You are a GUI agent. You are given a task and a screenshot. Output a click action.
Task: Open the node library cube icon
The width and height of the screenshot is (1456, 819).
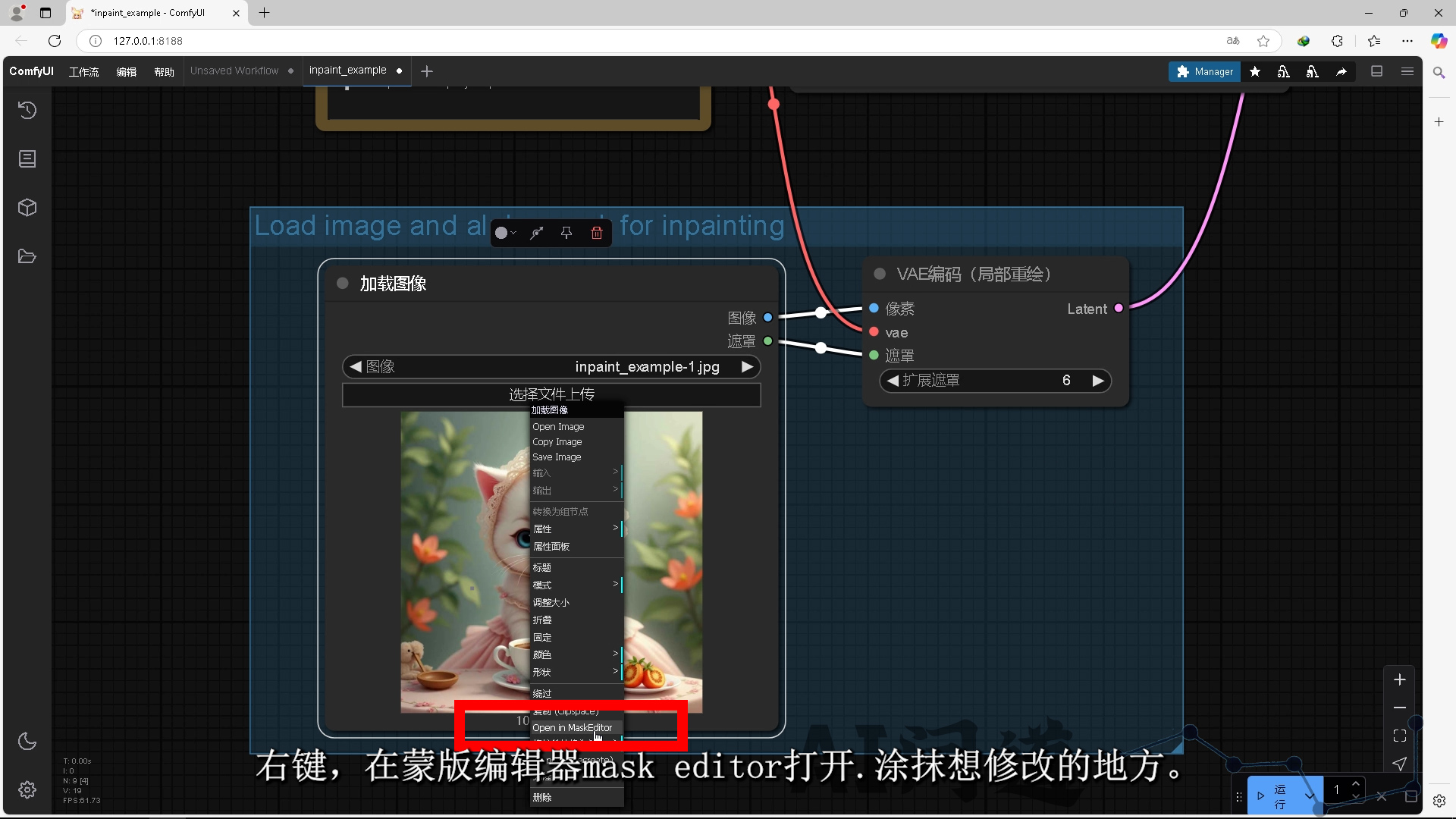27,208
